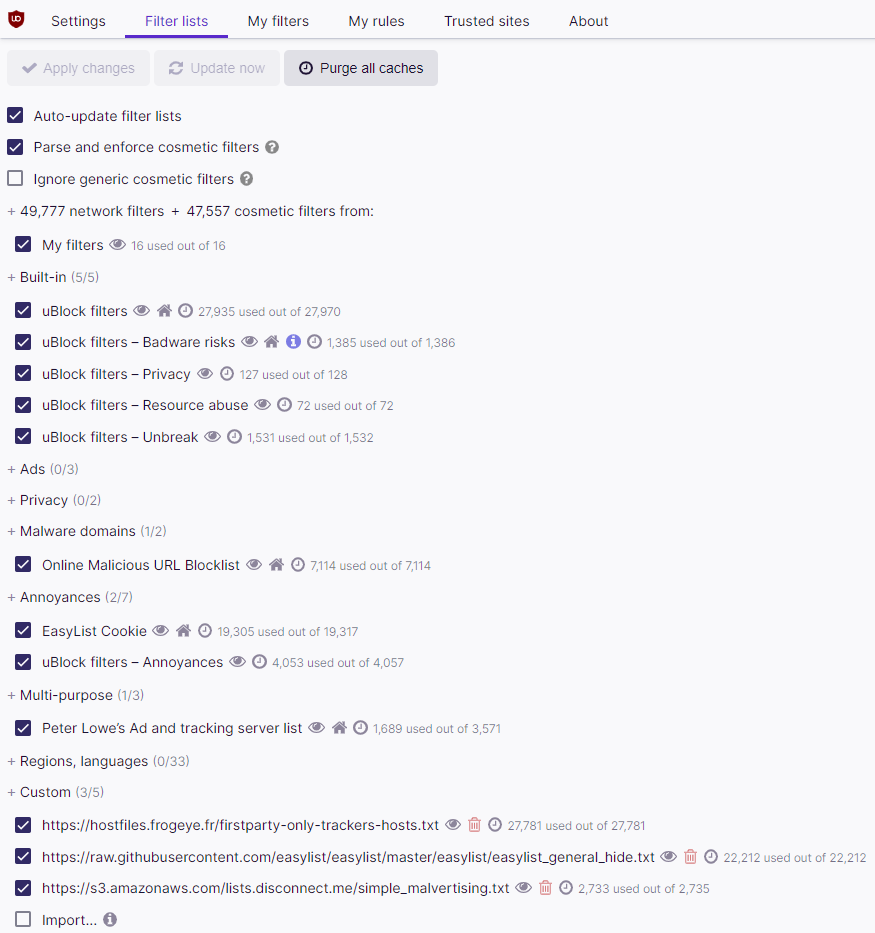The width and height of the screenshot is (875, 933).
Task: Open home page of Peter Lowe's list
Action: click(339, 728)
